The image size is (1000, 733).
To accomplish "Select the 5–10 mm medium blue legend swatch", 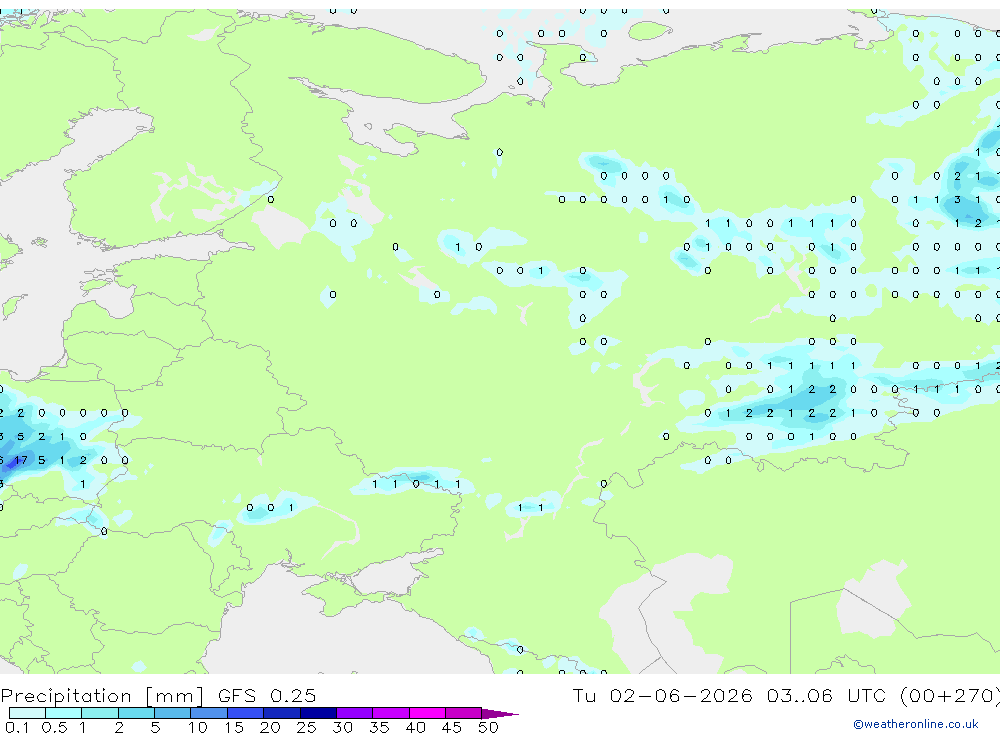I will tap(173, 713).
